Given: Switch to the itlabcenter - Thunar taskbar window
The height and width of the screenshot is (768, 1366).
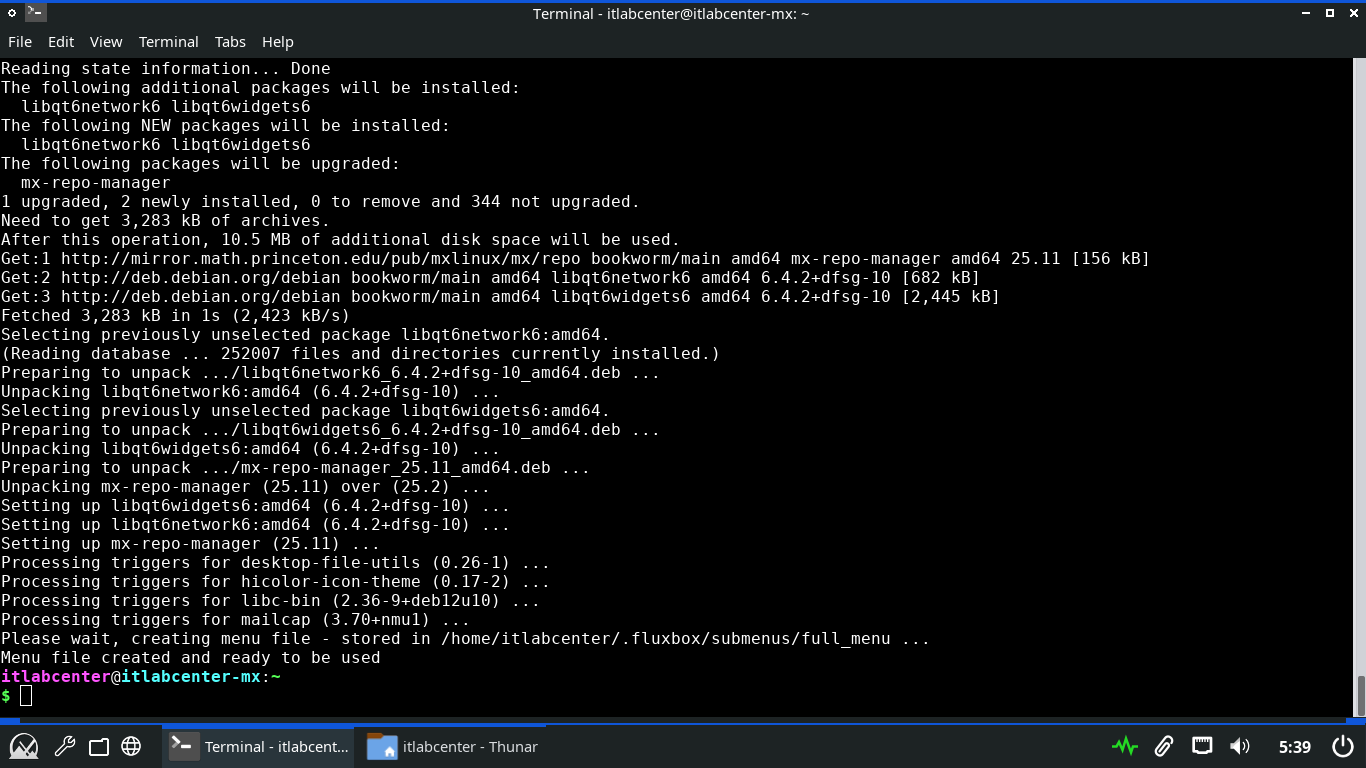Looking at the screenshot, I should 453,746.
